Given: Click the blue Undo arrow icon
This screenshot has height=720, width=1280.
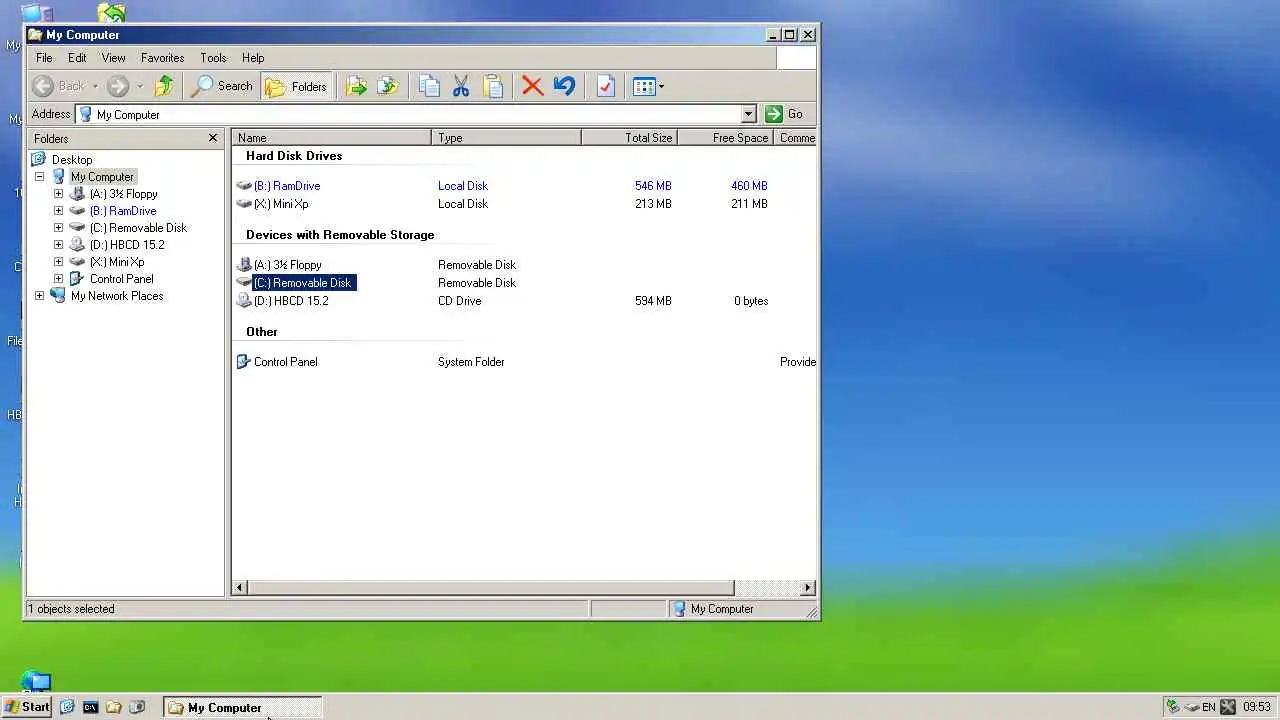Looking at the screenshot, I should [564, 86].
